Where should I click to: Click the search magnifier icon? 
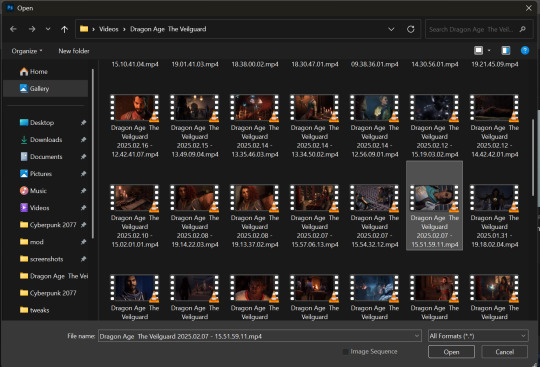tap(522, 29)
